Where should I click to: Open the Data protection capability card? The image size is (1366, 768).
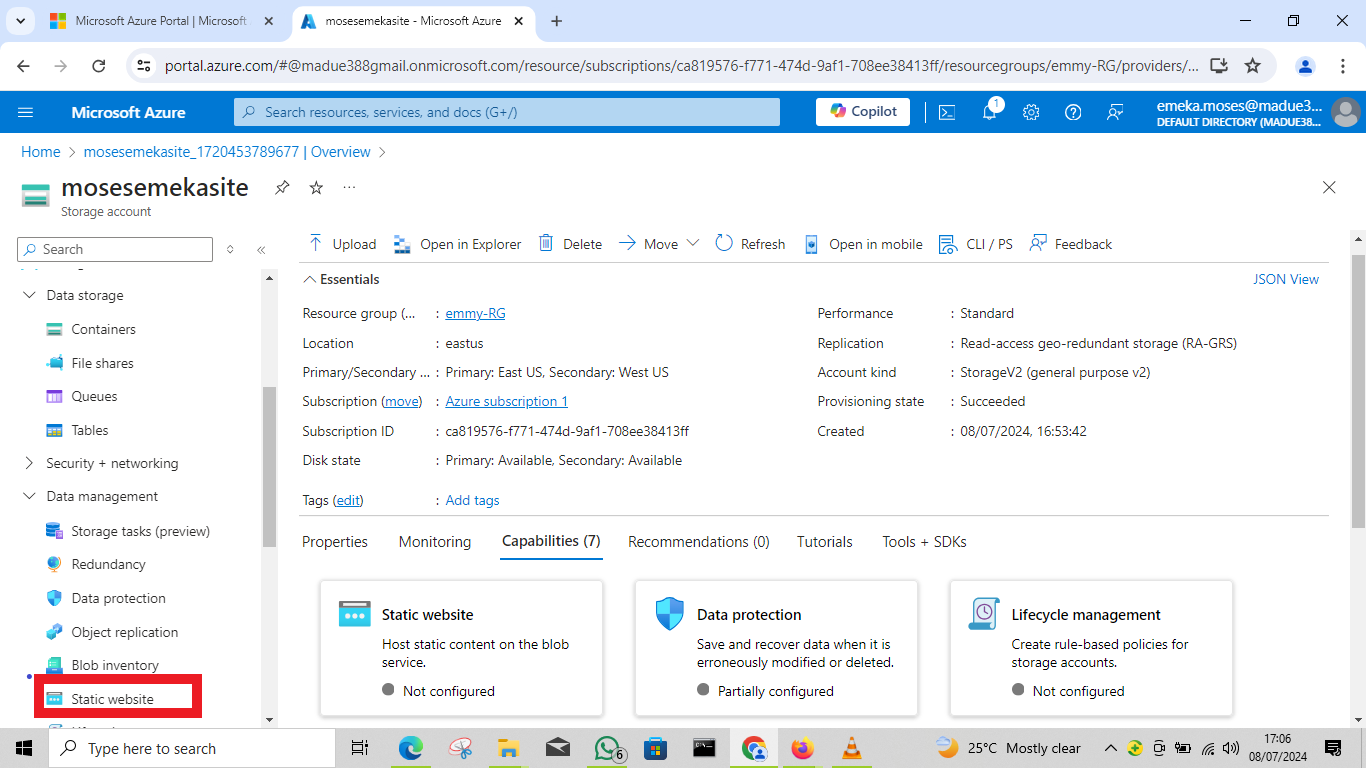tap(776, 648)
